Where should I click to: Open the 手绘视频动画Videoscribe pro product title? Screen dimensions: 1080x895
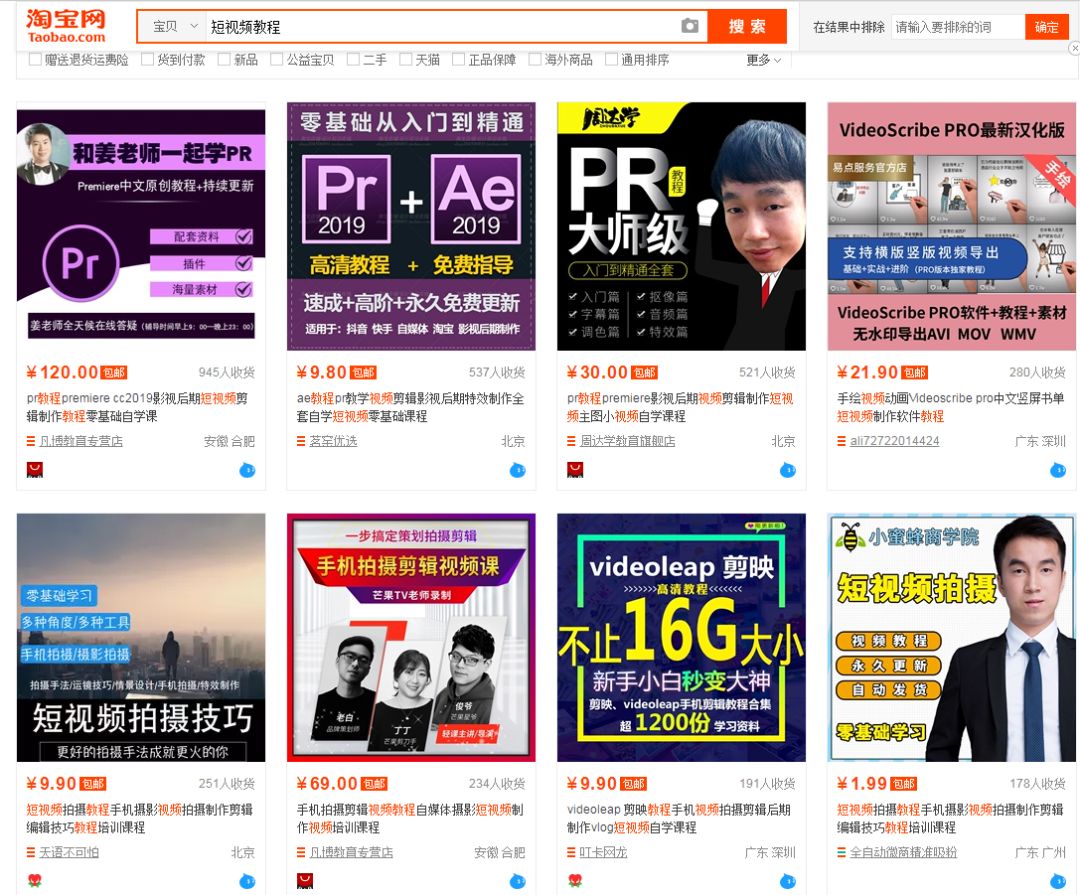pos(951,407)
